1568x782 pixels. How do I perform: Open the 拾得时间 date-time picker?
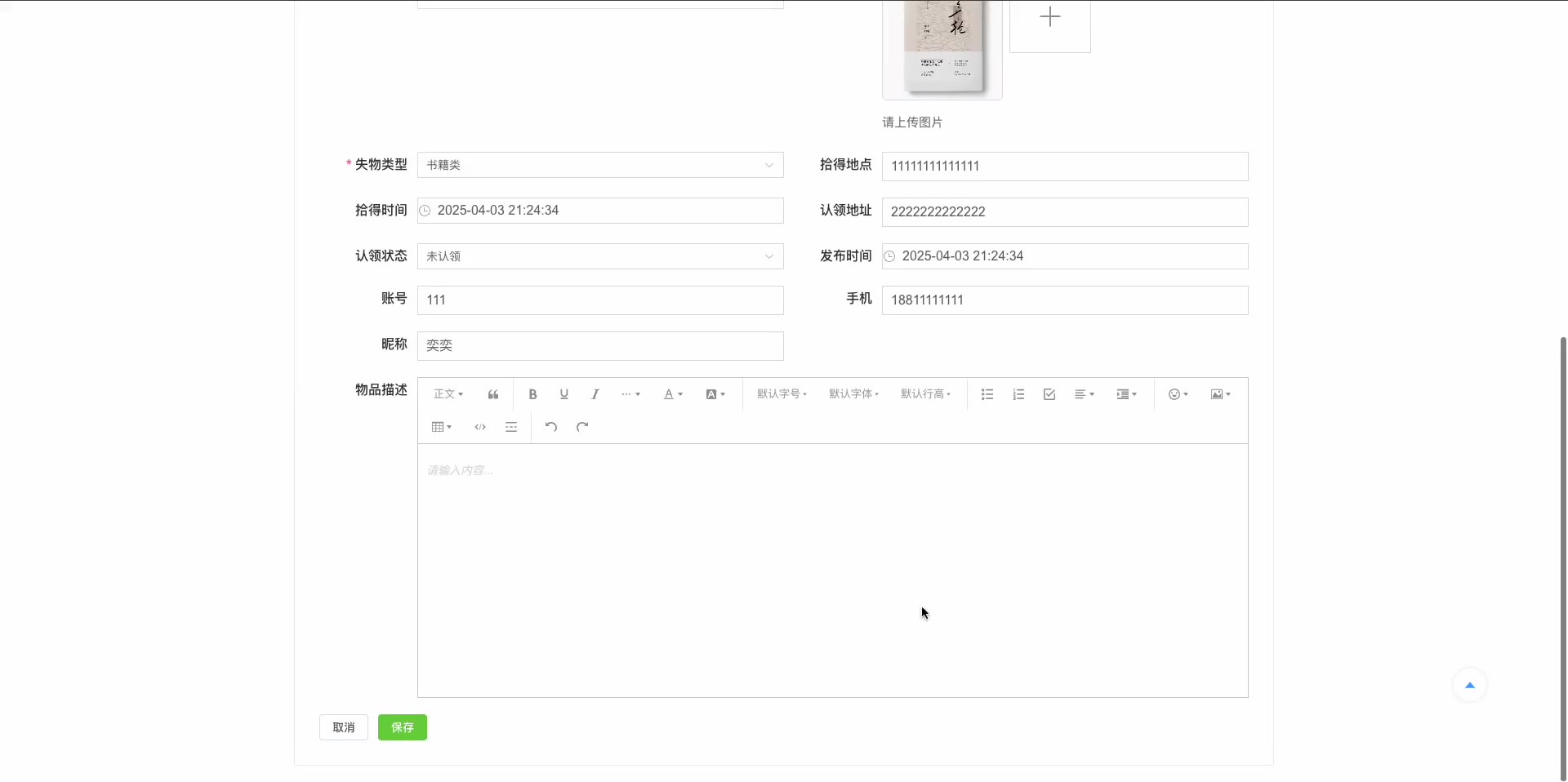600,211
